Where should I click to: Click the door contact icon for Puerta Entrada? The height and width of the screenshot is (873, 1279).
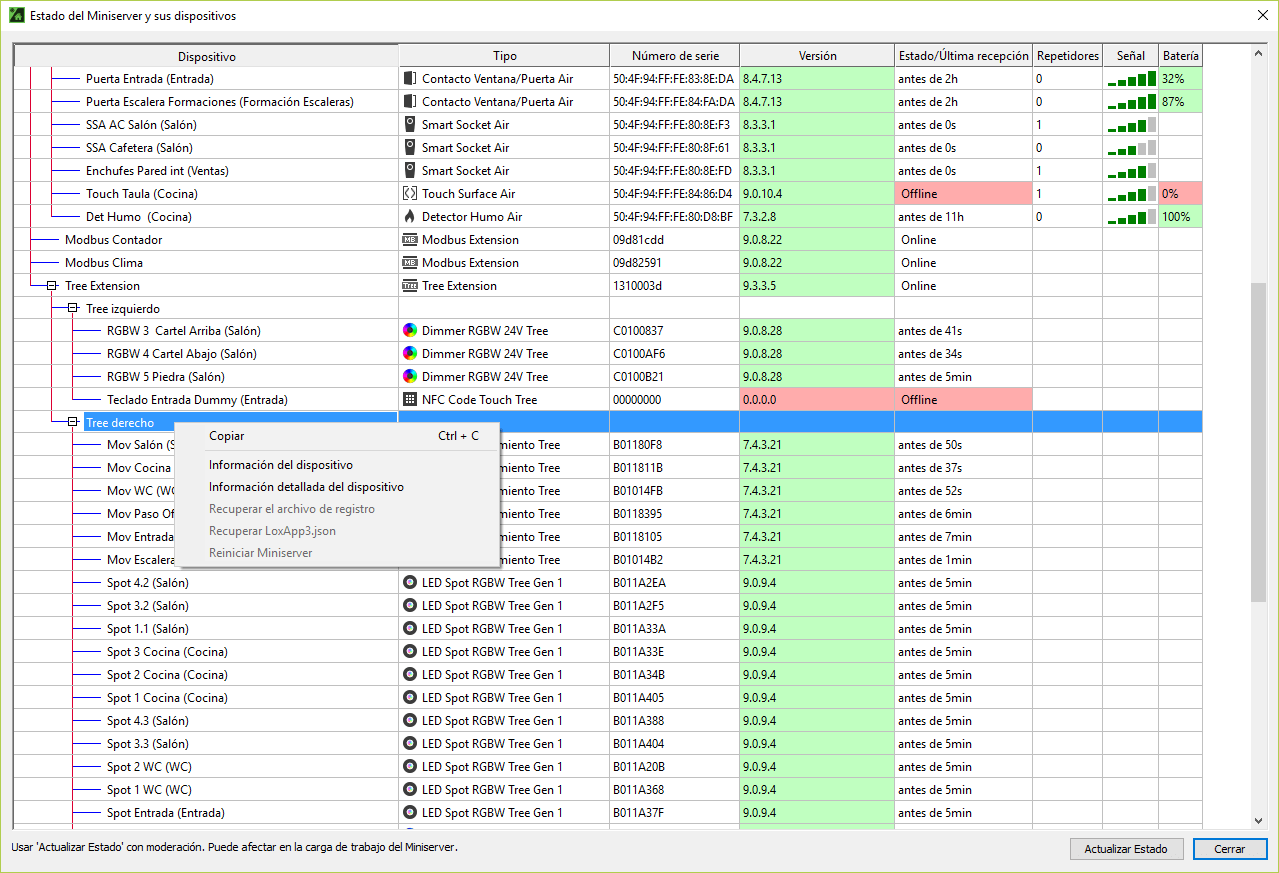point(409,78)
